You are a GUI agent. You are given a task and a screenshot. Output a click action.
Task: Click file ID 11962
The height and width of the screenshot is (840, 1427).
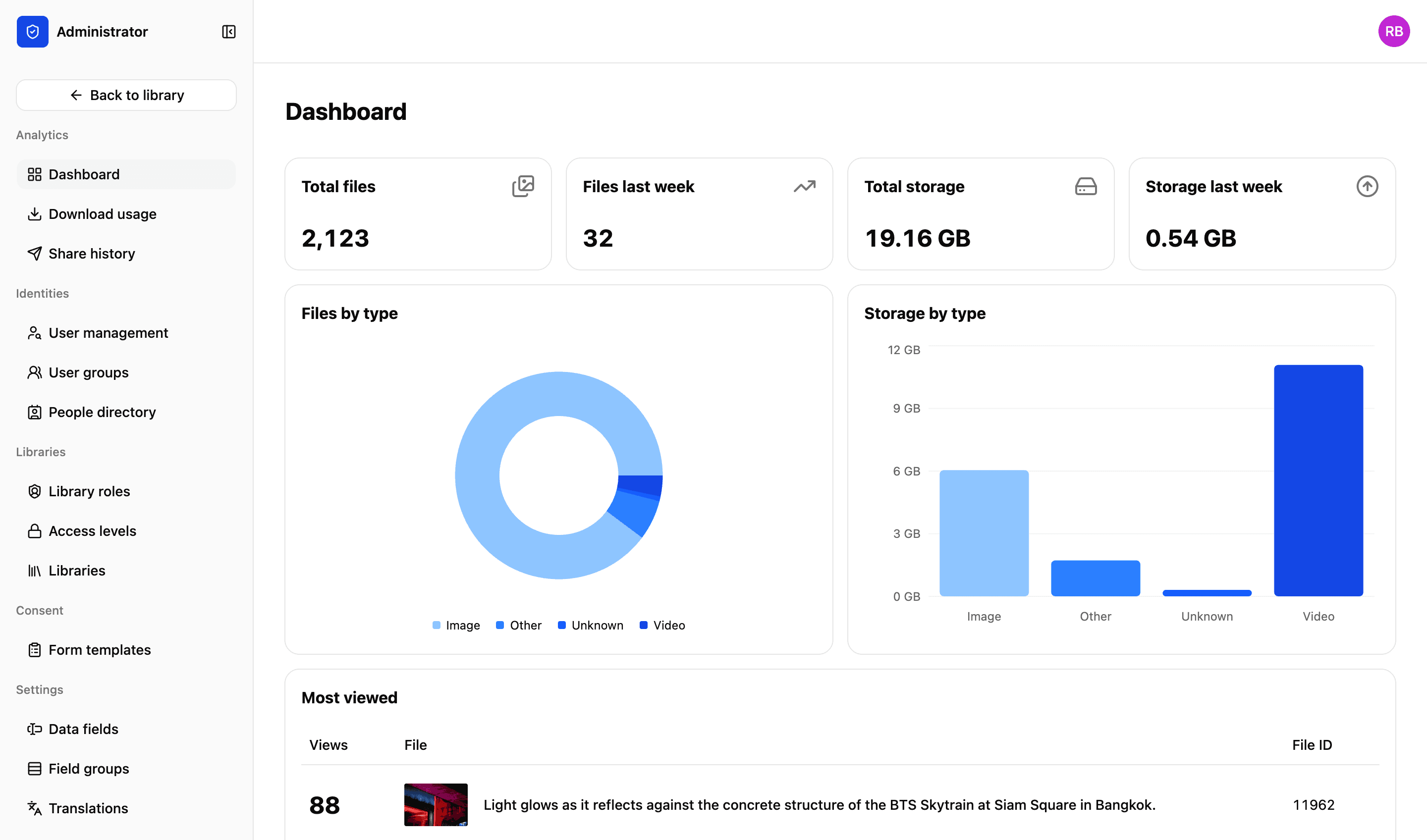click(1314, 805)
